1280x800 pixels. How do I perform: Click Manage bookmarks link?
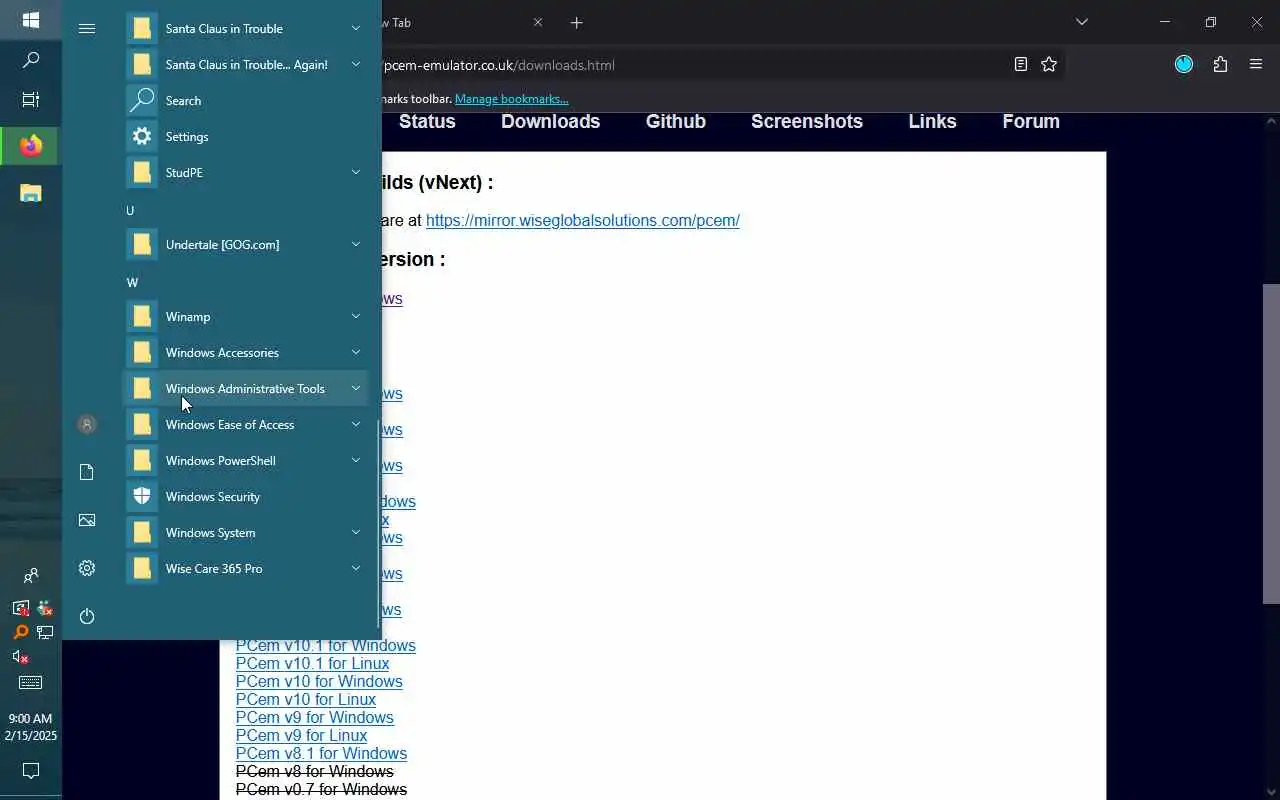[511, 98]
